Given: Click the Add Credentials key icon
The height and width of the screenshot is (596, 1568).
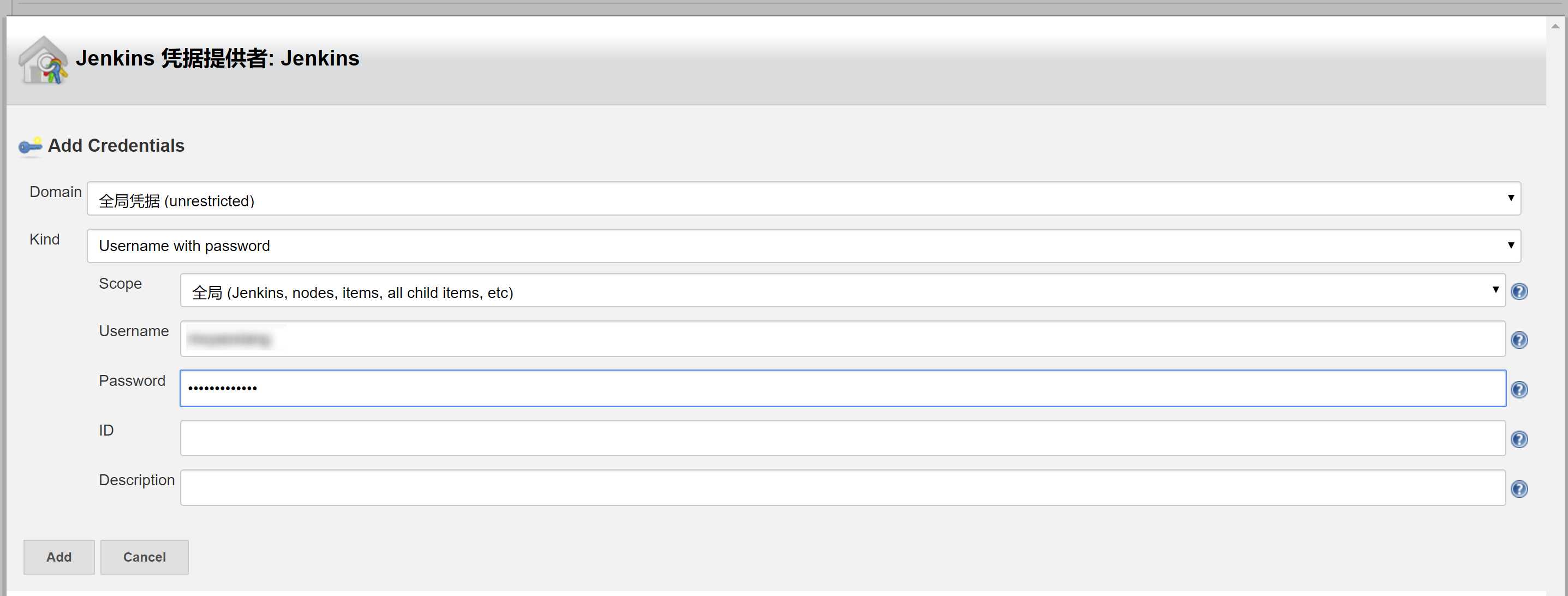Looking at the screenshot, I should [30, 146].
